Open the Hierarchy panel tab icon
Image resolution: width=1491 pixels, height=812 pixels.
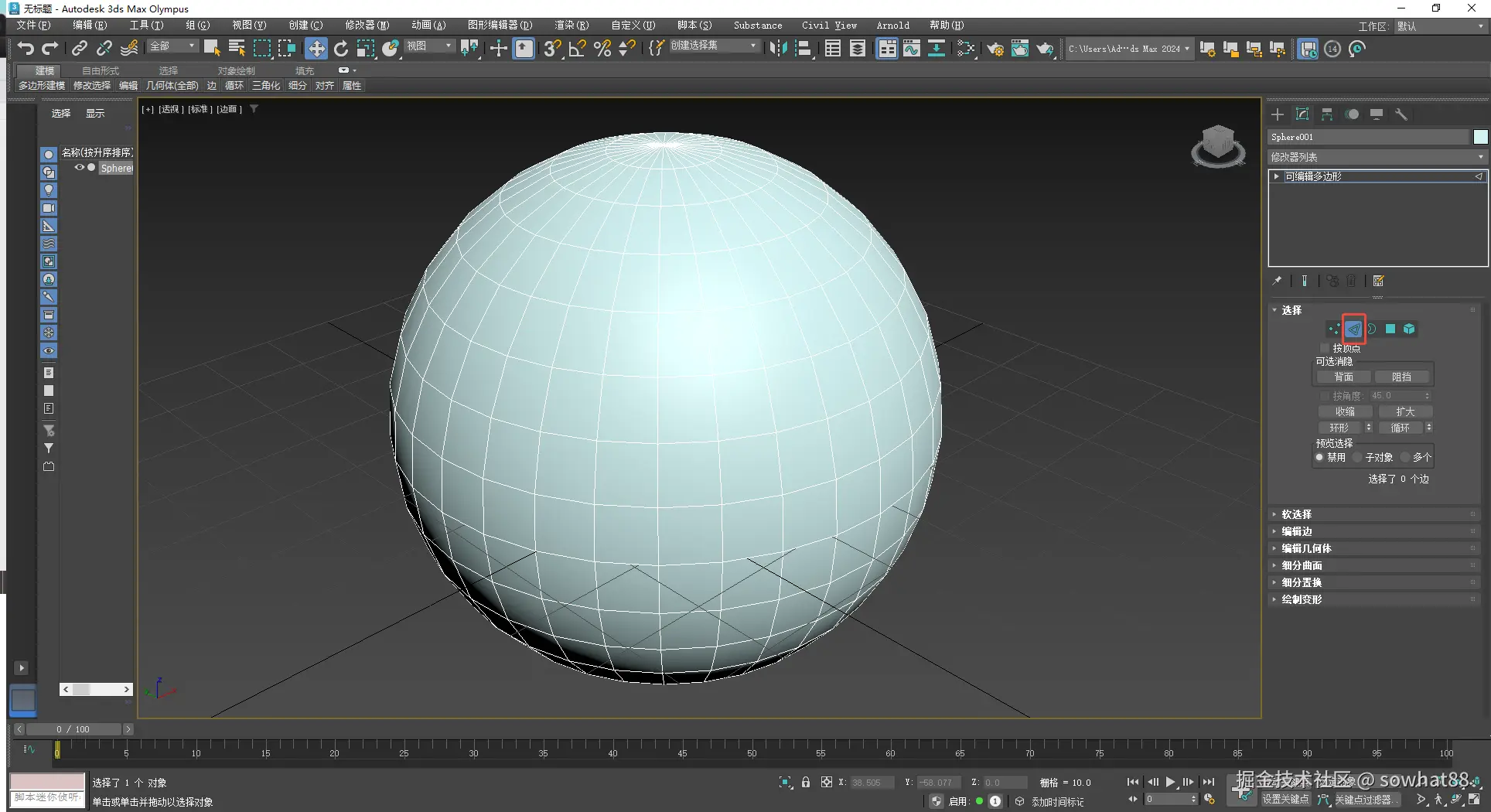(x=1327, y=114)
